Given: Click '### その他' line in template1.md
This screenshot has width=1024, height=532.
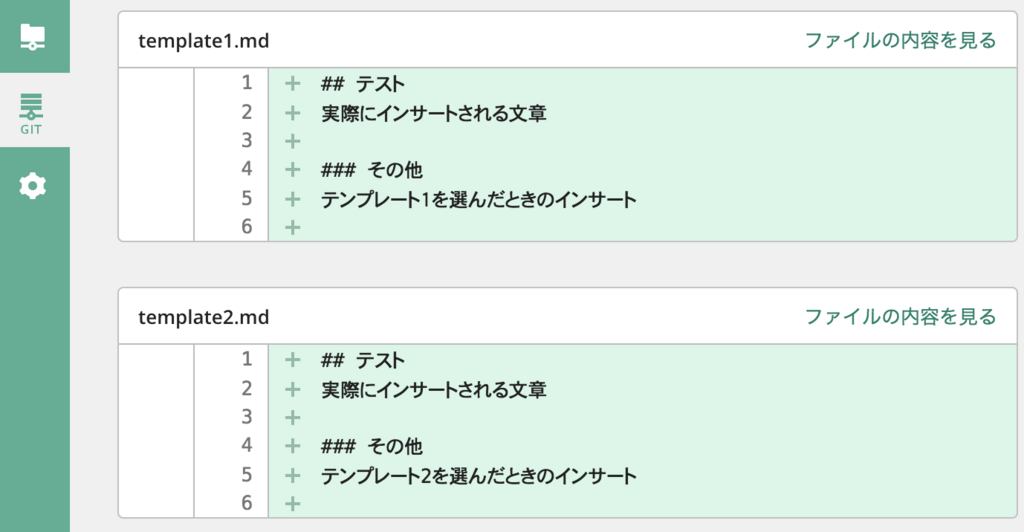Looking at the screenshot, I should pos(372,170).
